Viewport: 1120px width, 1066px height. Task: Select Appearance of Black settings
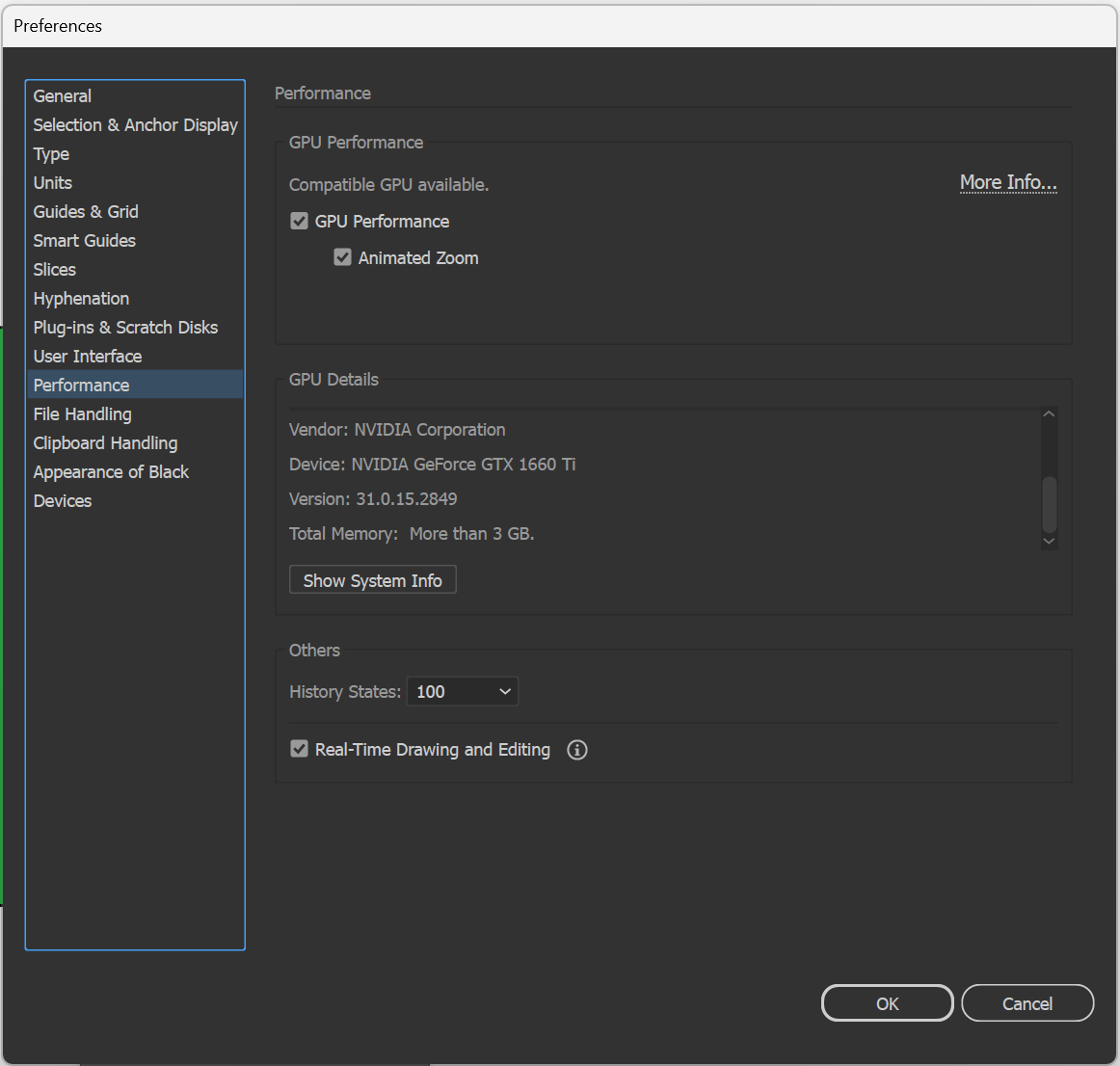pyautogui.click(x=111, y=471)
